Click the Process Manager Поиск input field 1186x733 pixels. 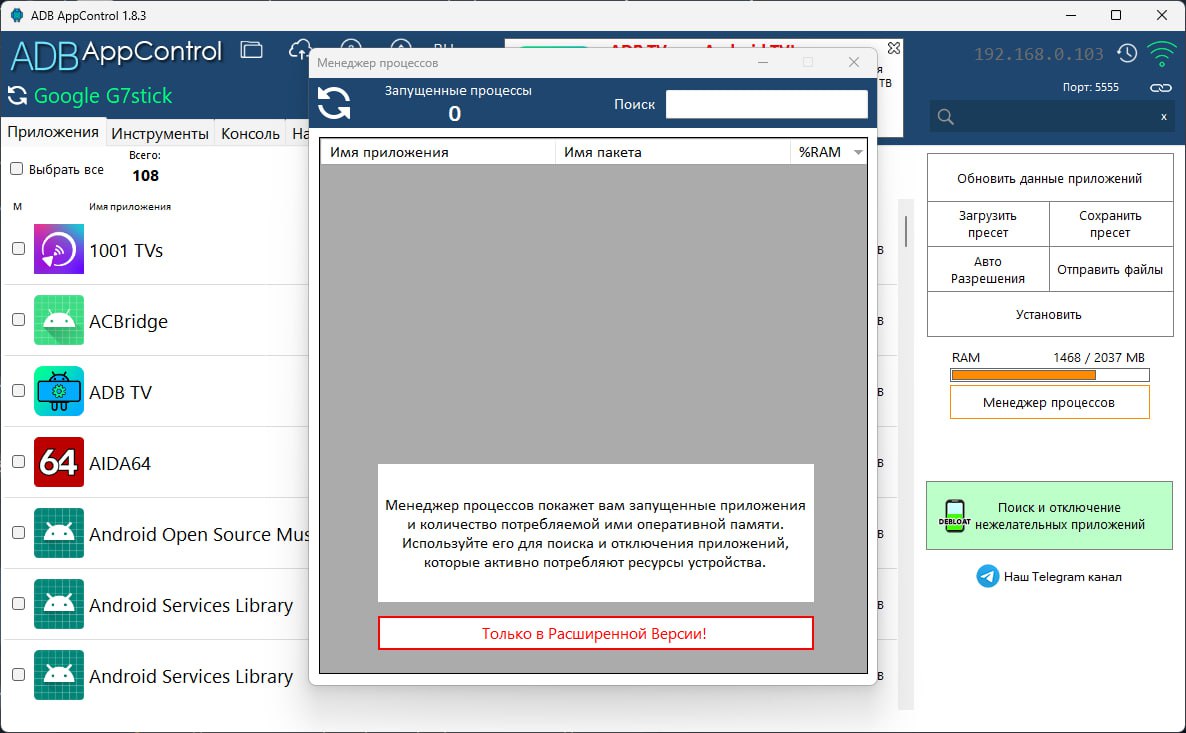[x=766, y=104]
